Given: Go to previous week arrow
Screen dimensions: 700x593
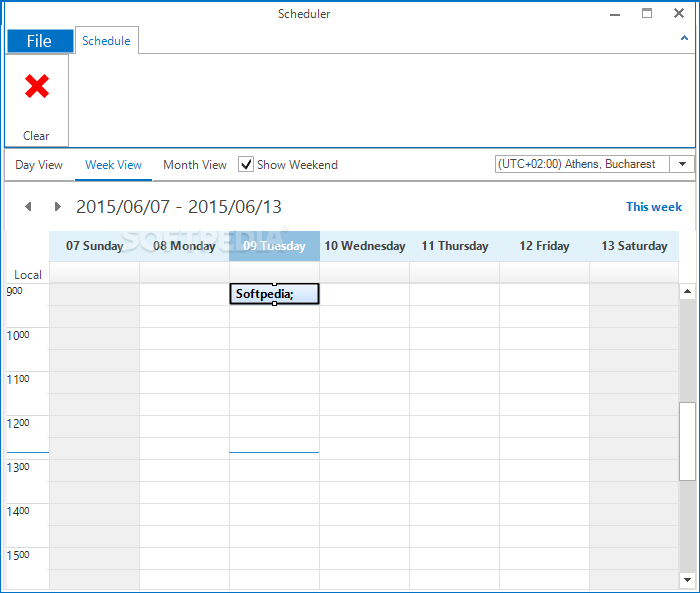Looking at the screenshot, I should click(28, 206).
